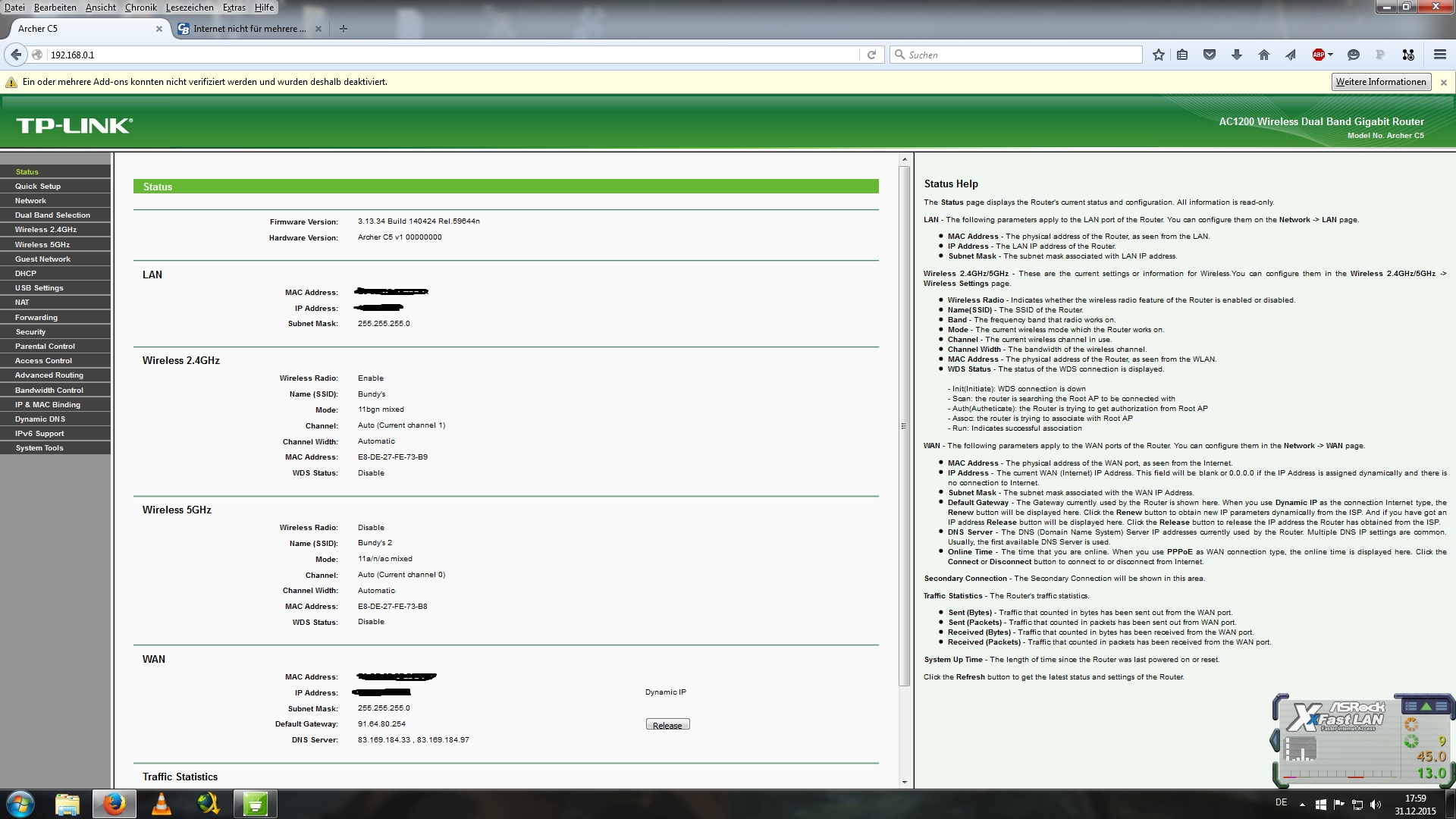Image resolution: width=1456 pixels, height=819 pixels.
Task: Open the Wireless 2.4GHz sidebar section
Action: [45, 230]
